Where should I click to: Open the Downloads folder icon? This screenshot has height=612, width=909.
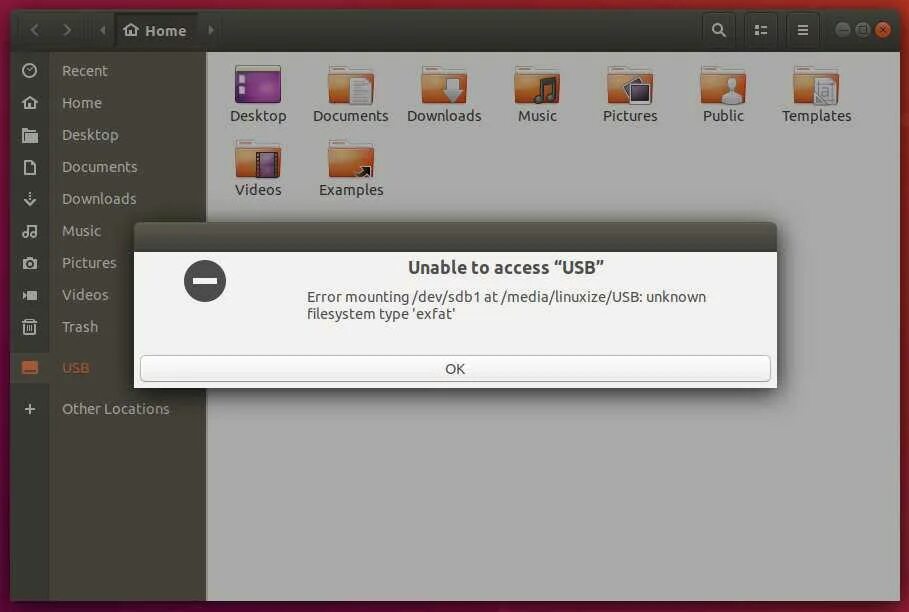(444, 85)
